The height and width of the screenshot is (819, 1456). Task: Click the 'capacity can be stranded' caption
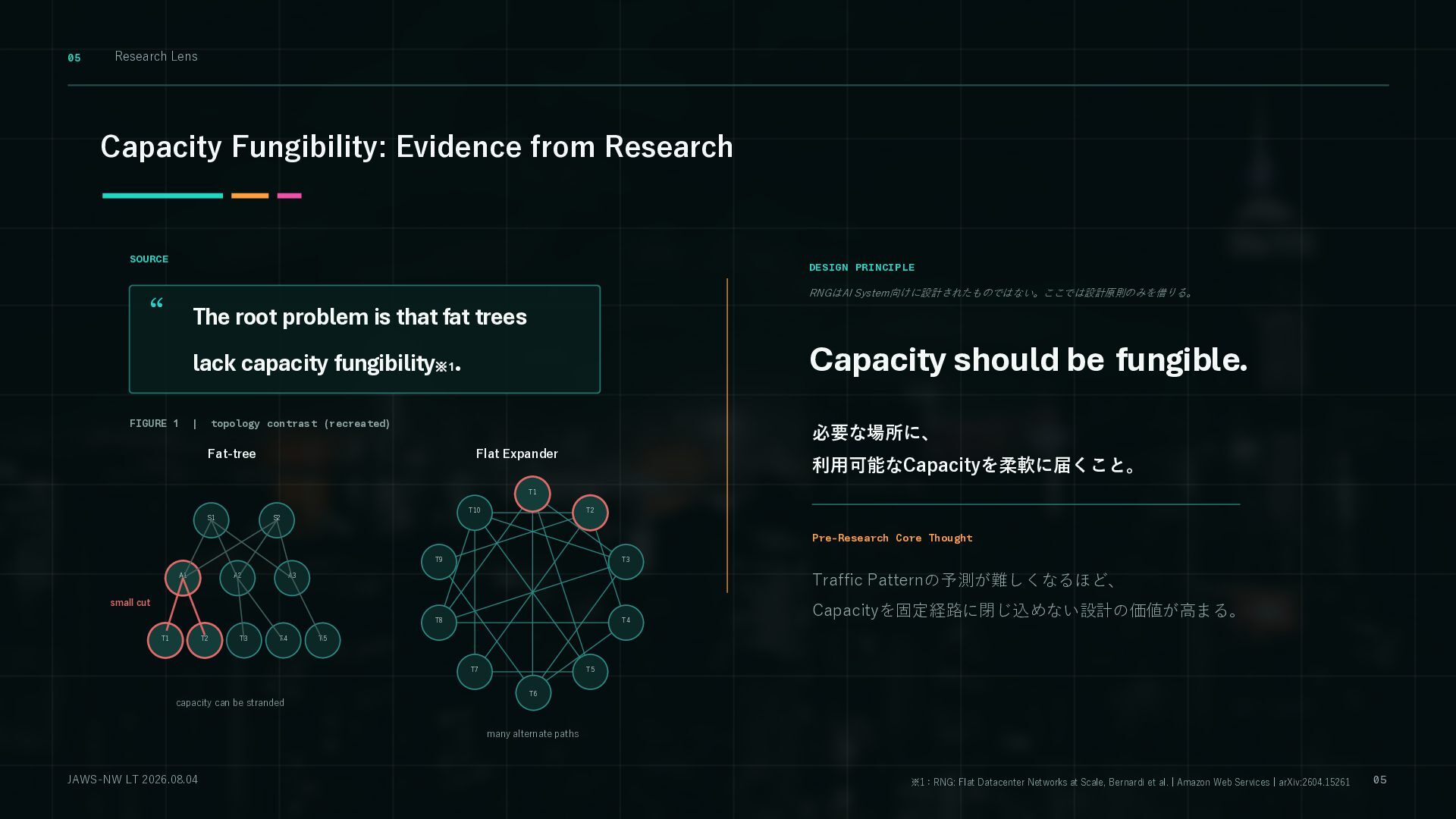tap(231, 703)
